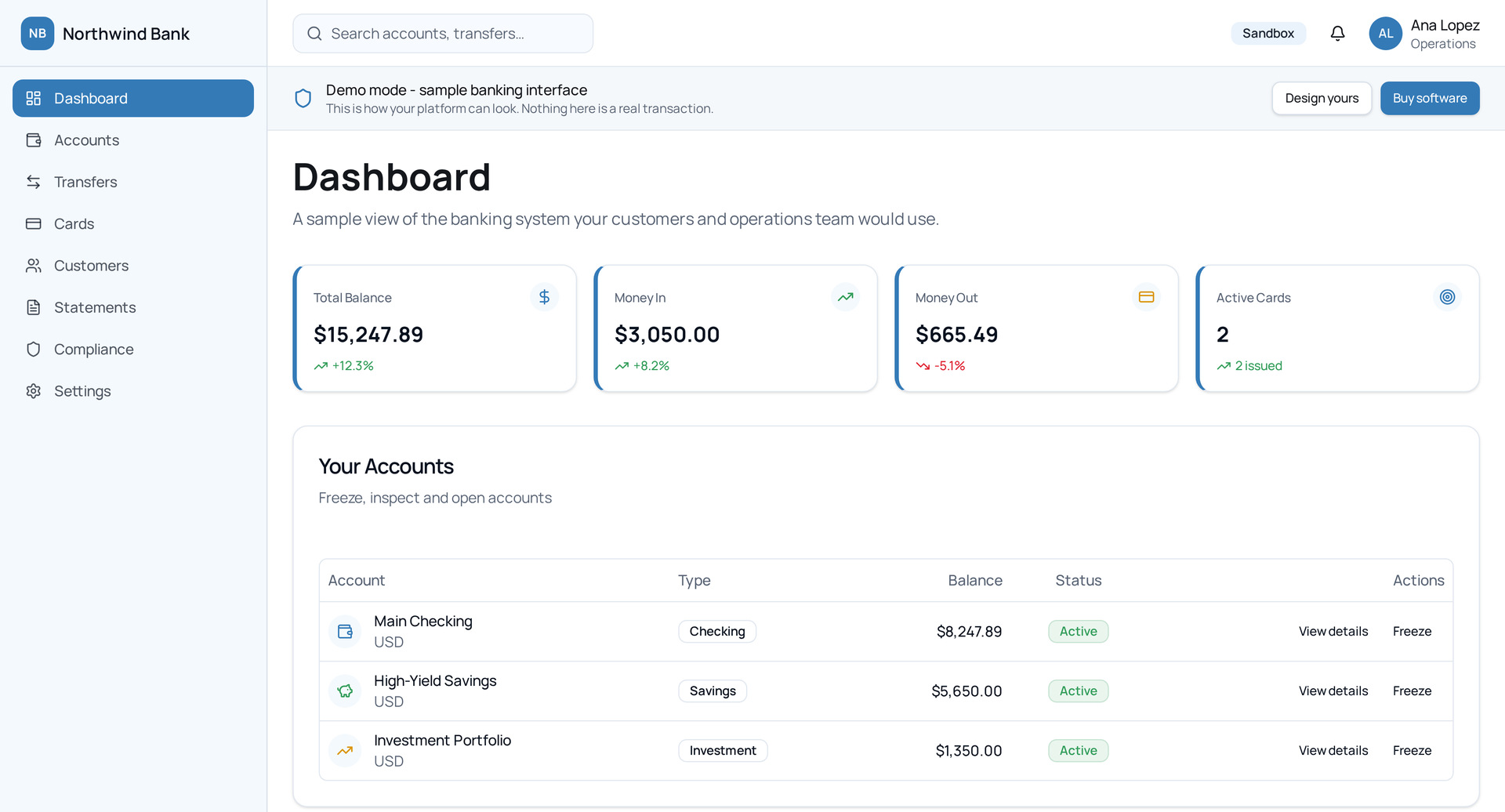
Task: Open Settings in the sidebar
Action: pyautogui.click(x=133, y=391)
